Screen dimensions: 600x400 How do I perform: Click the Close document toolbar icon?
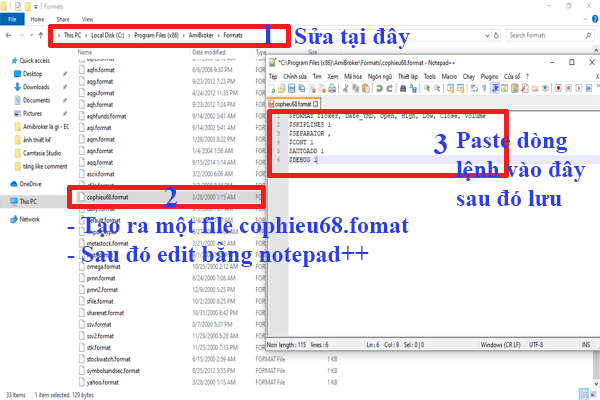[311, 88]
